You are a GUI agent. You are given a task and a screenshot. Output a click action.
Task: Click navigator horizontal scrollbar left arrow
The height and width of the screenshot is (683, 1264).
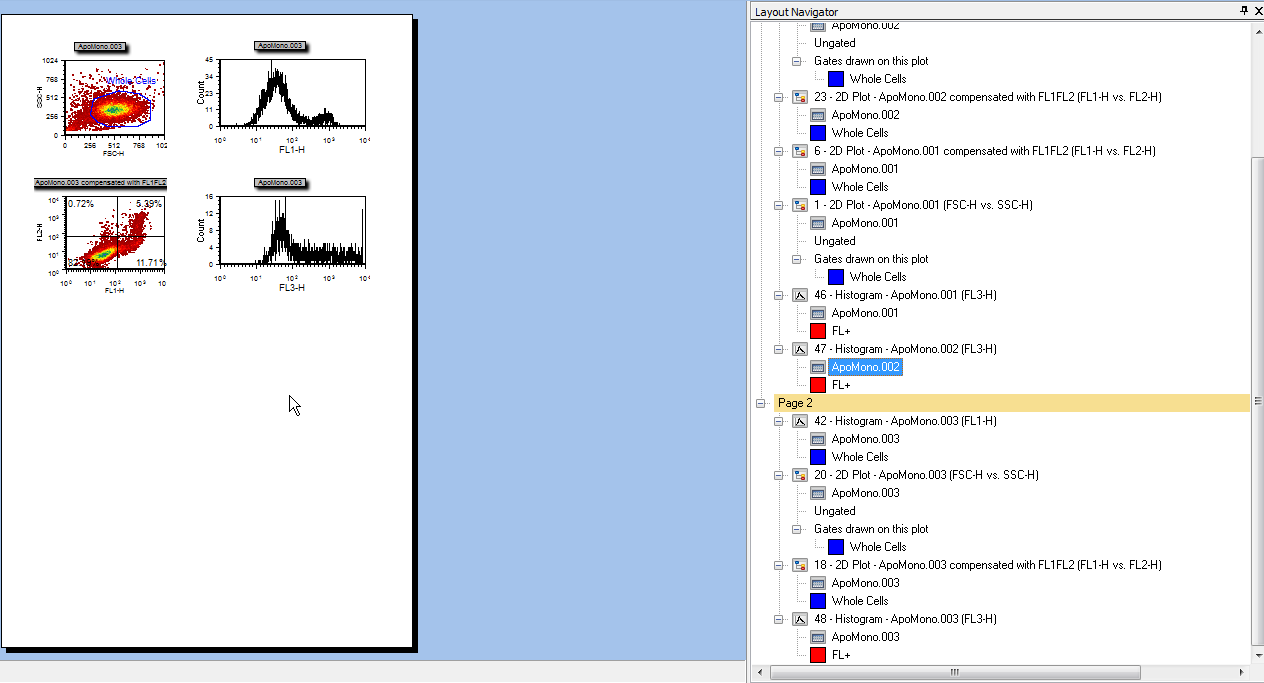coord(759,672)
